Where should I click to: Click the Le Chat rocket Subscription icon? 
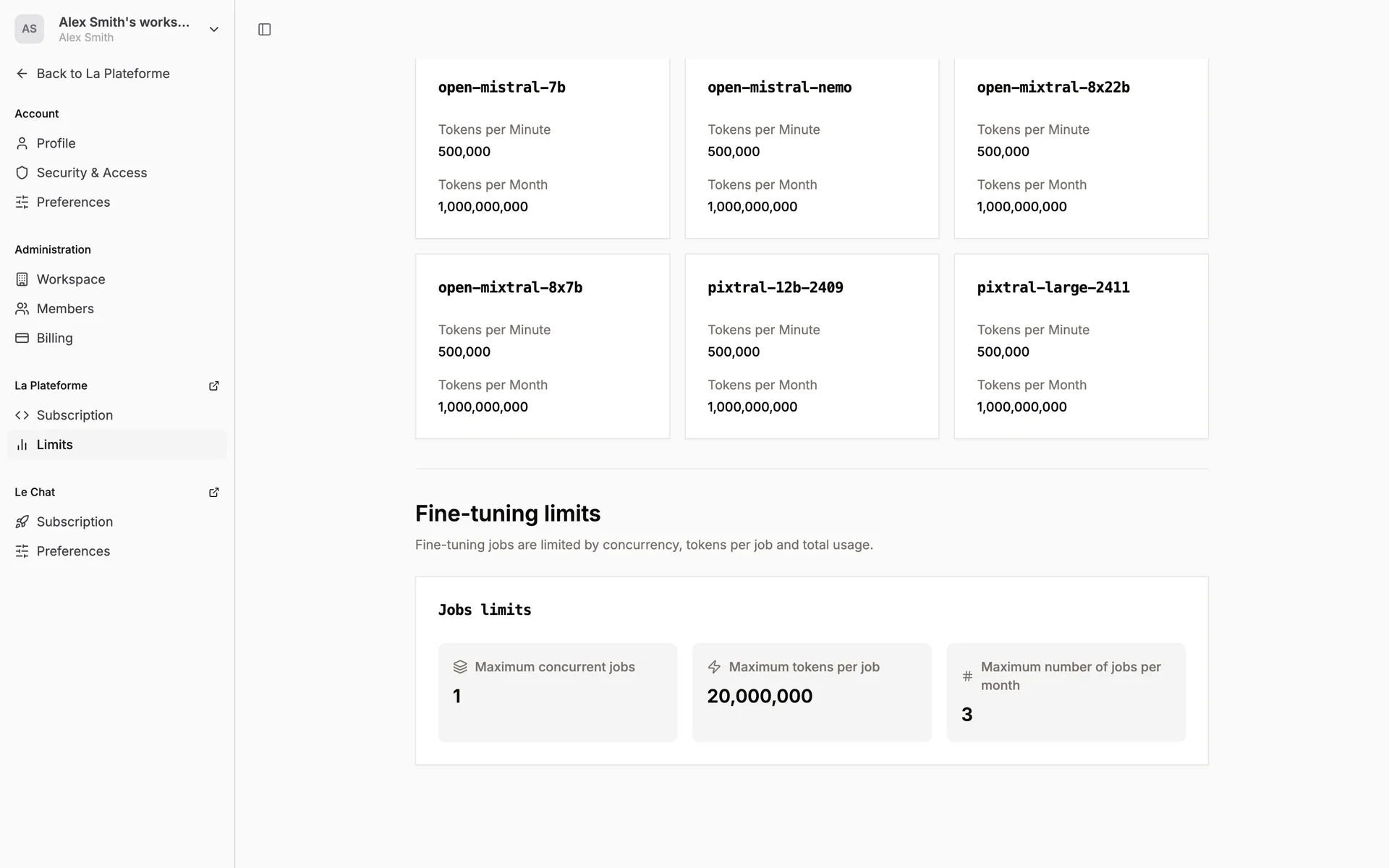click(22, 522)
